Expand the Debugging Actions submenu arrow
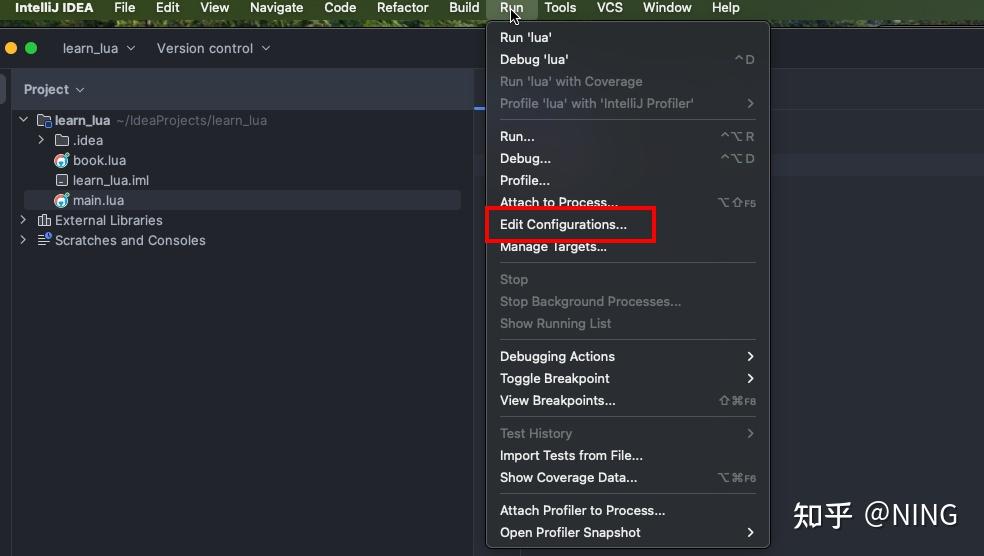The image size is (984, 556). [750, 356]
